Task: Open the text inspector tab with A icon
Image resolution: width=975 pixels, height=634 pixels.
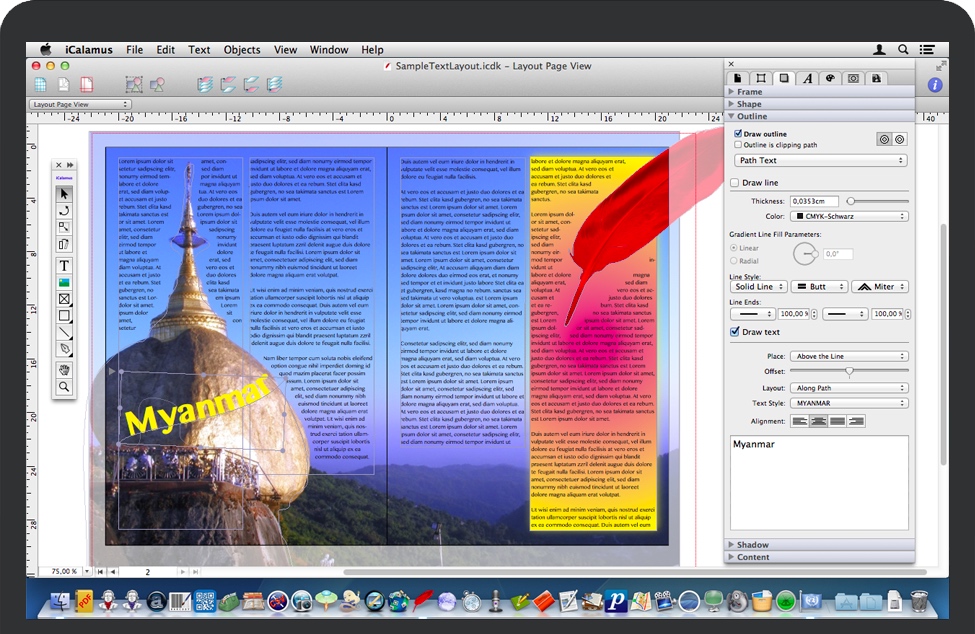Action: (x=807, y=78)
